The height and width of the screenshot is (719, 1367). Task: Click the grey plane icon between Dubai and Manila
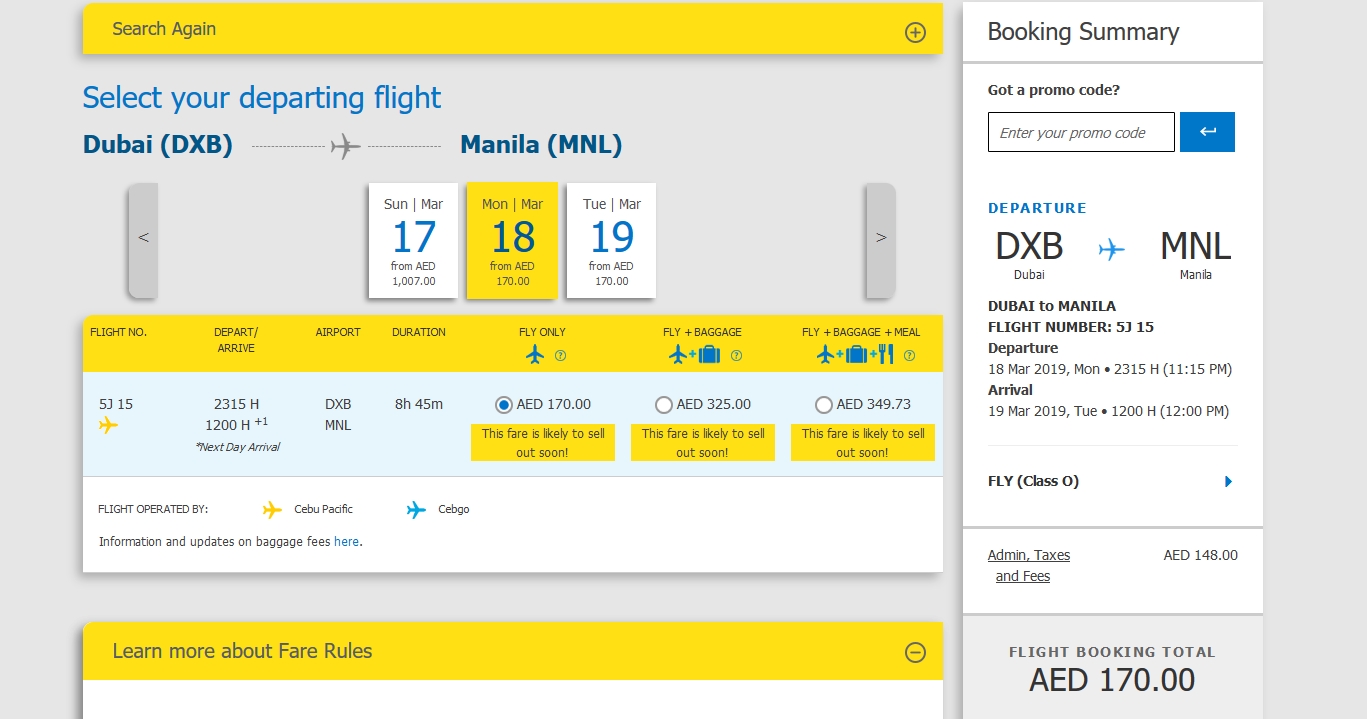coord(345,147)
